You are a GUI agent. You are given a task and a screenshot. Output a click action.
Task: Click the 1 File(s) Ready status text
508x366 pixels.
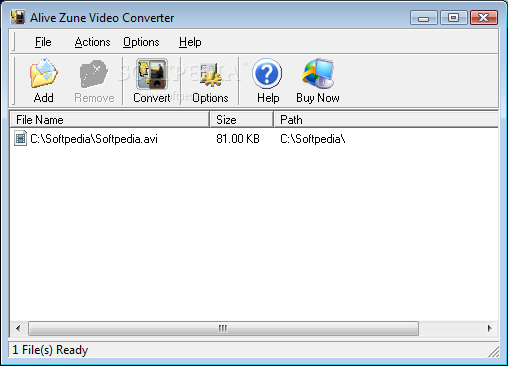pos(50,350)
